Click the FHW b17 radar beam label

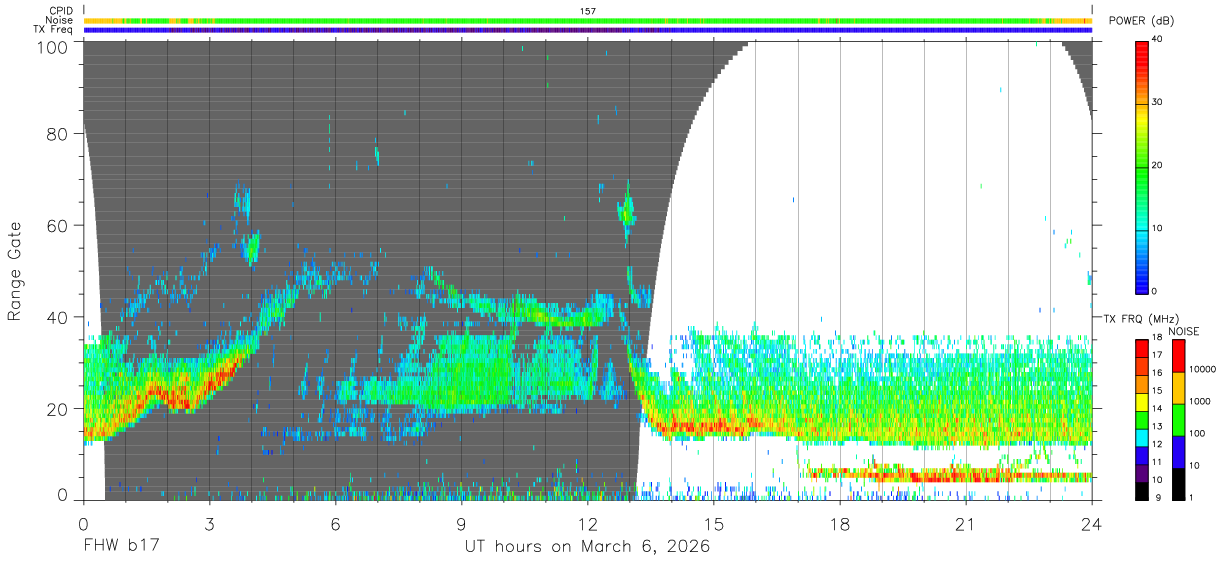[x=121, y=547]
